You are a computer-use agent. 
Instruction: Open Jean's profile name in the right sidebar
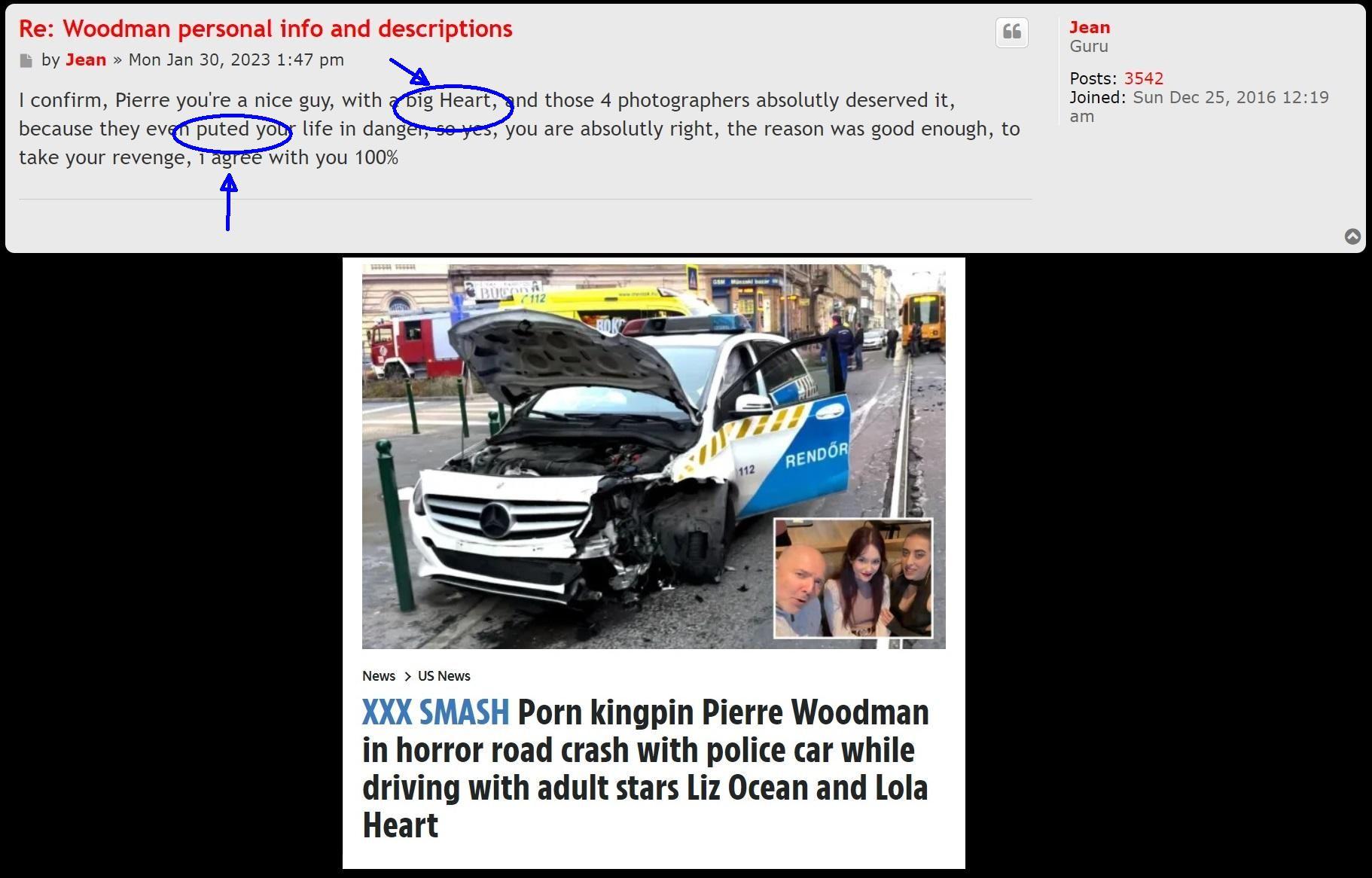point(1089,28)
